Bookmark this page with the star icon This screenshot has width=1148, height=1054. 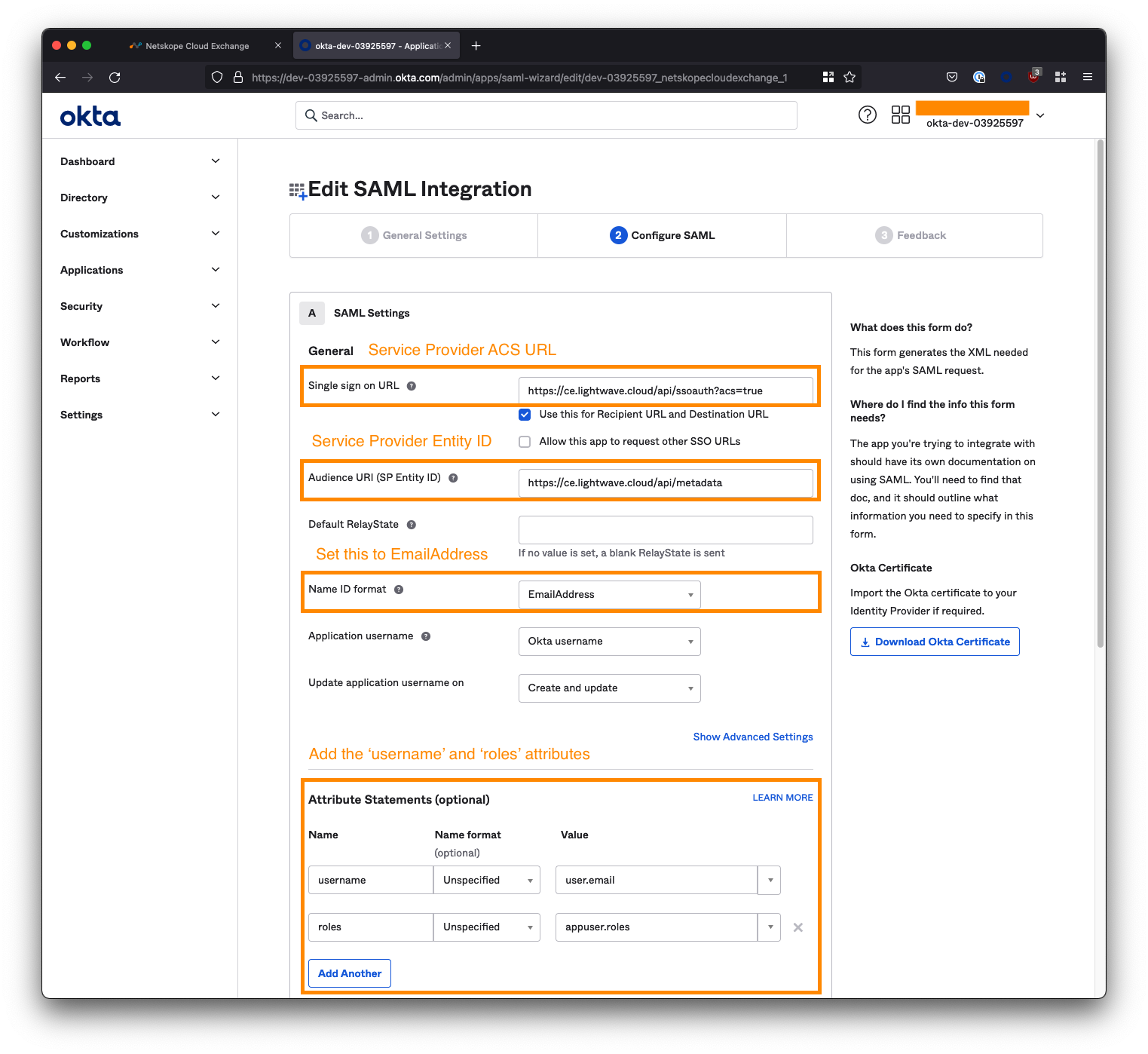(x=850, y=77)
